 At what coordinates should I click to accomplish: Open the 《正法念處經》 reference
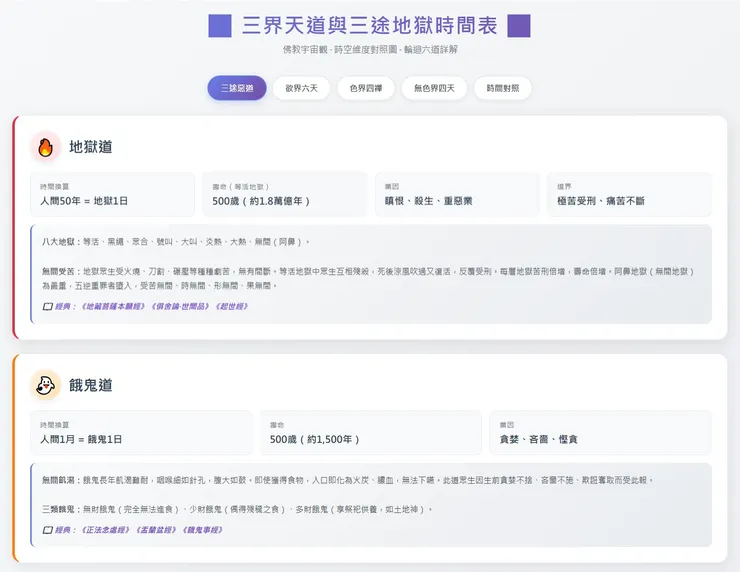pos(105,530)
